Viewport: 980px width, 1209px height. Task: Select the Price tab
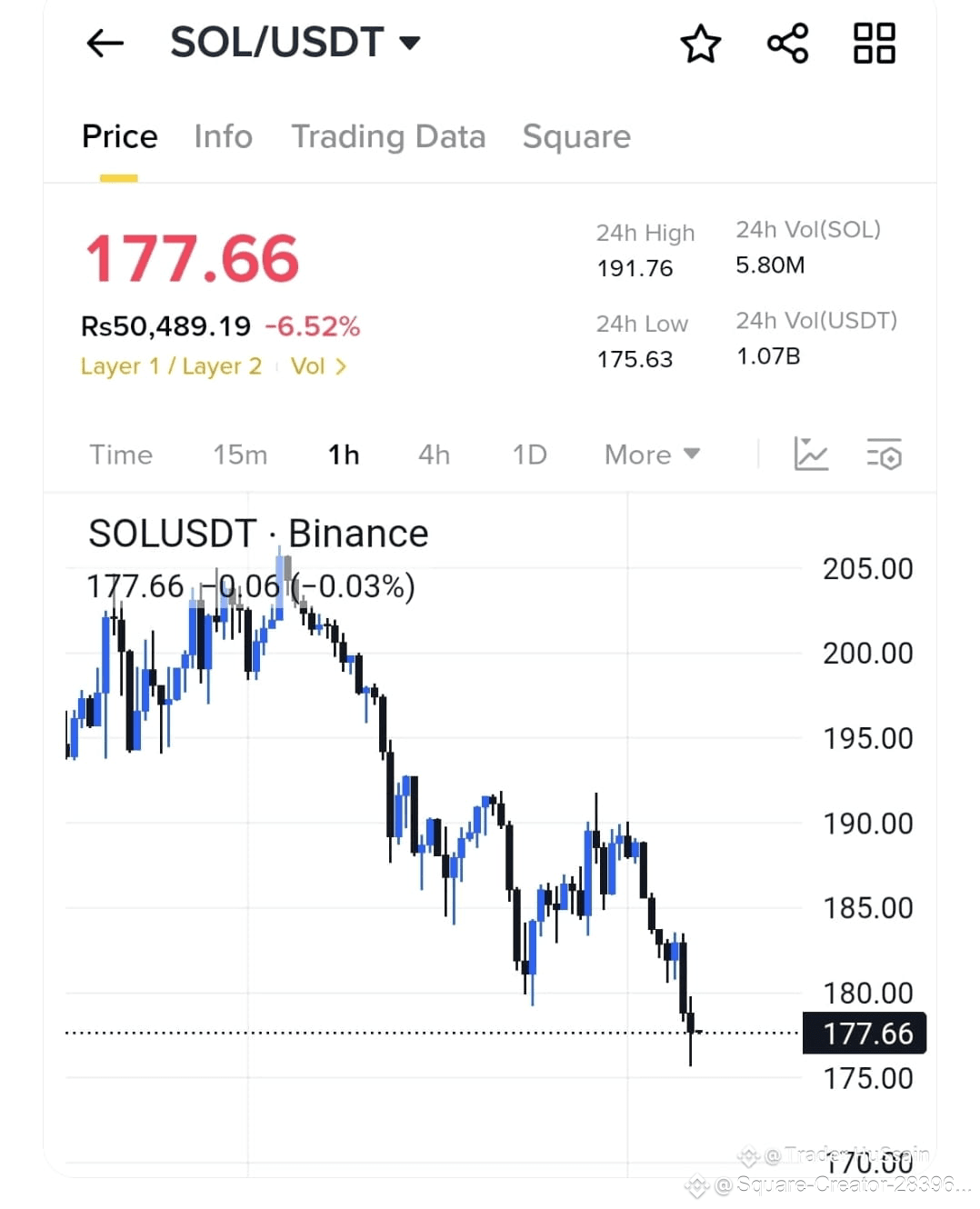pyautogui.click(x=119, y=136)
